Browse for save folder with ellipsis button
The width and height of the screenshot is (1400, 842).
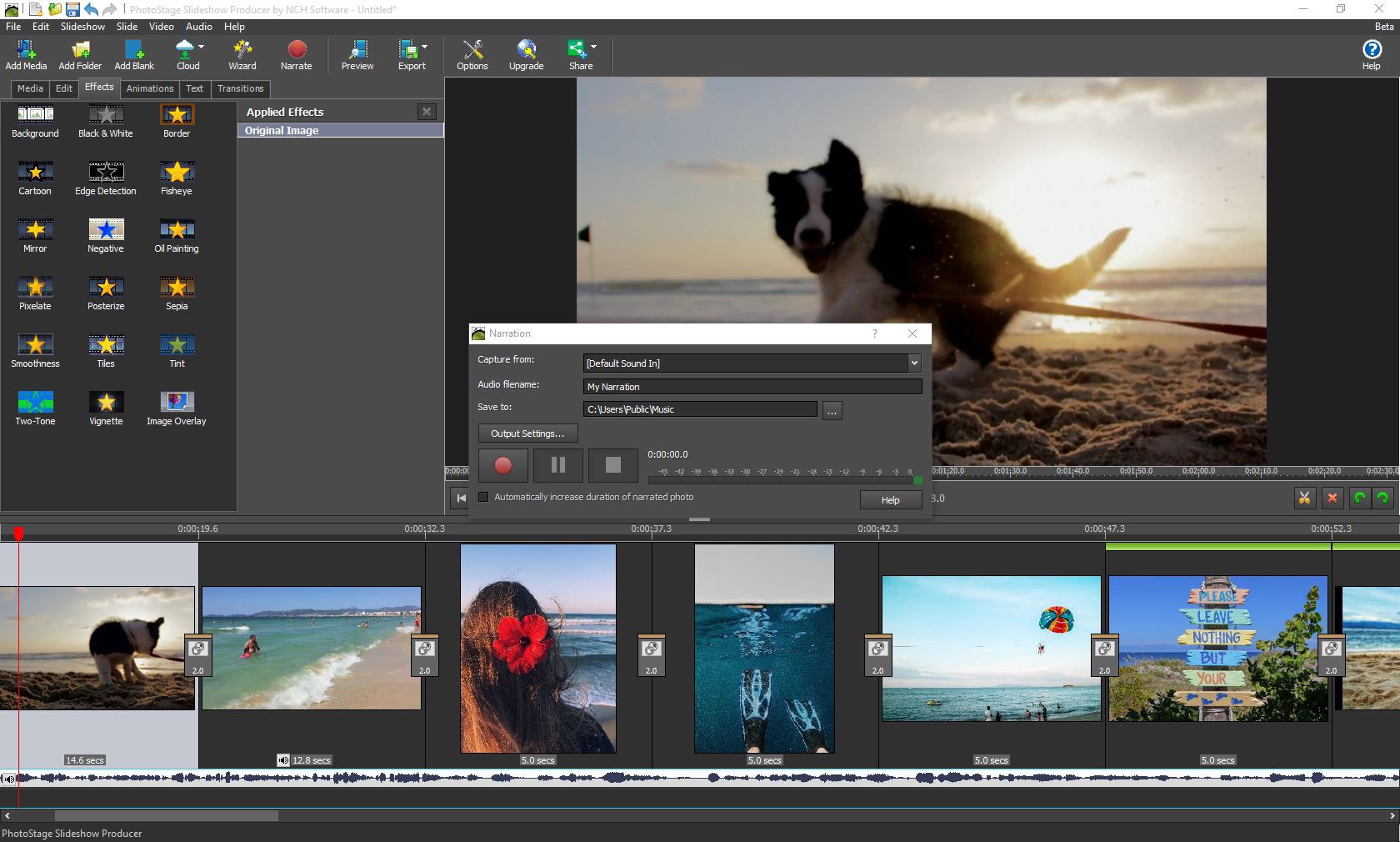832,410
